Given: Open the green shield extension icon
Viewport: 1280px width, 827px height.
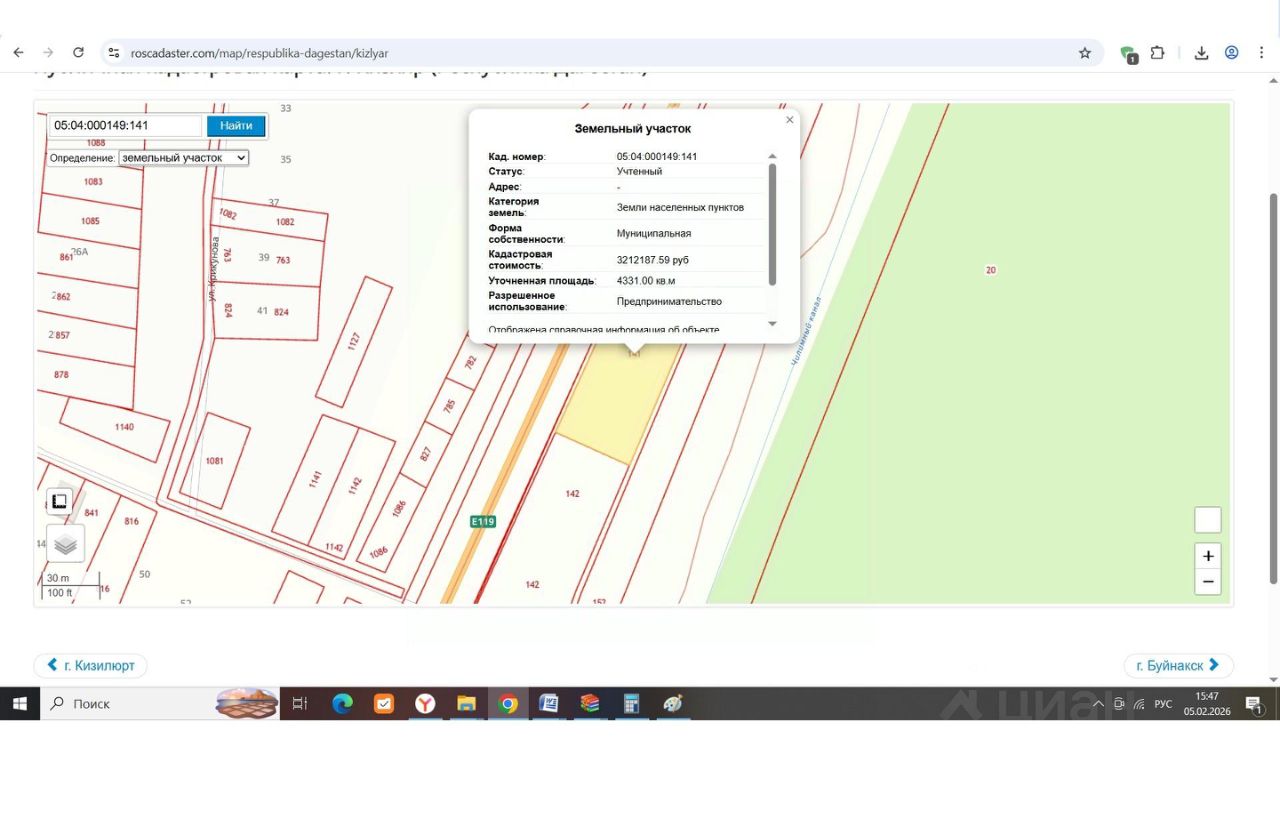Looking at the screenshot, I should pos(1128,54).
